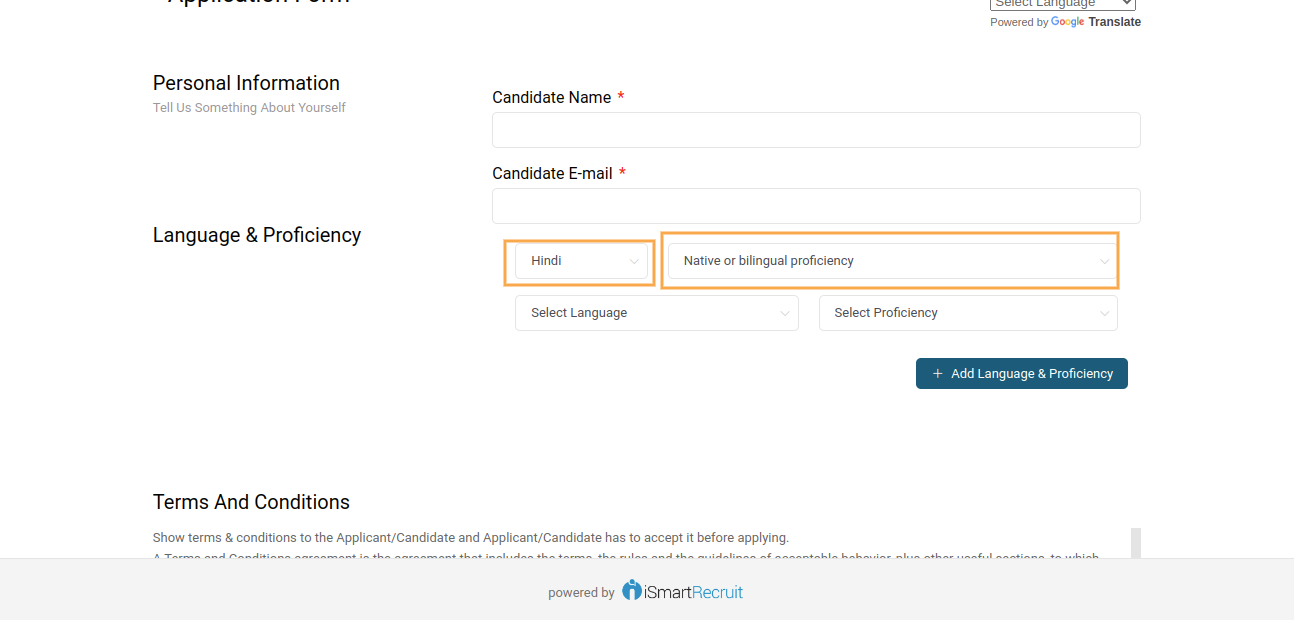Open the Hindi language dropdown
Screen dimensions: 1294x620
(582, 261)
